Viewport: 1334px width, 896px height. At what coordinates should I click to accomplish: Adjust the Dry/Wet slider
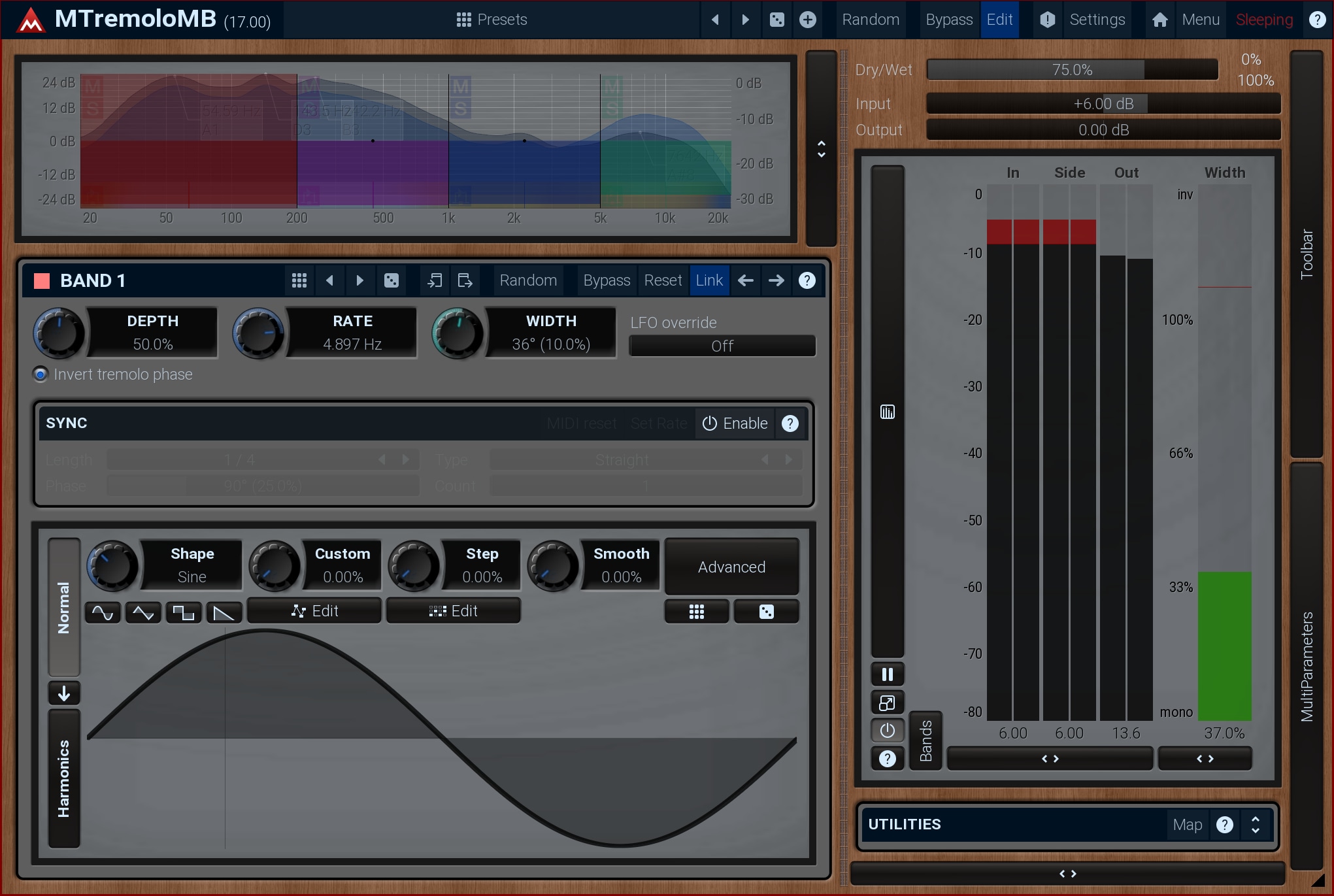click(x=1072, y=69)
